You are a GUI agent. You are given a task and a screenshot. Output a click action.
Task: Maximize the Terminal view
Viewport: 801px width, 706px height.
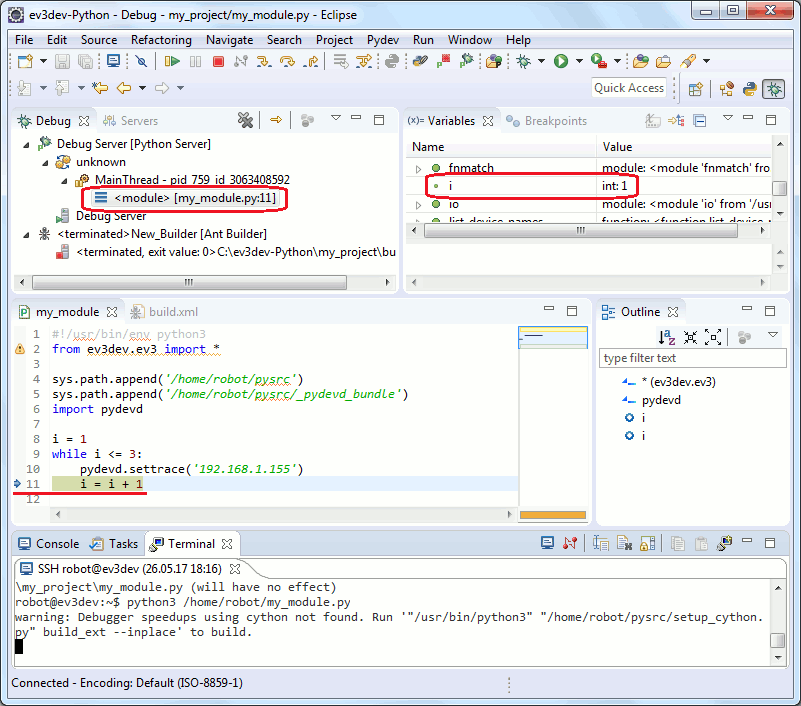click(770, 543)
